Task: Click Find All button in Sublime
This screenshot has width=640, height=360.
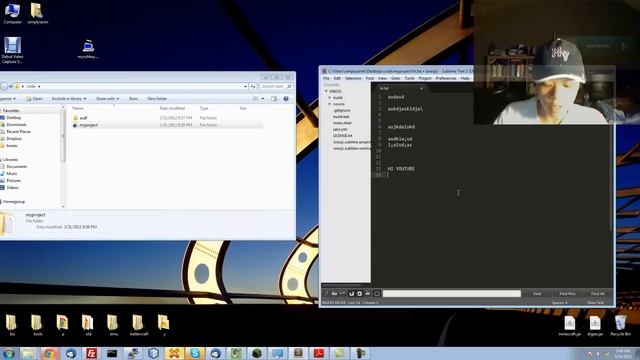Action: coord(598,293)
